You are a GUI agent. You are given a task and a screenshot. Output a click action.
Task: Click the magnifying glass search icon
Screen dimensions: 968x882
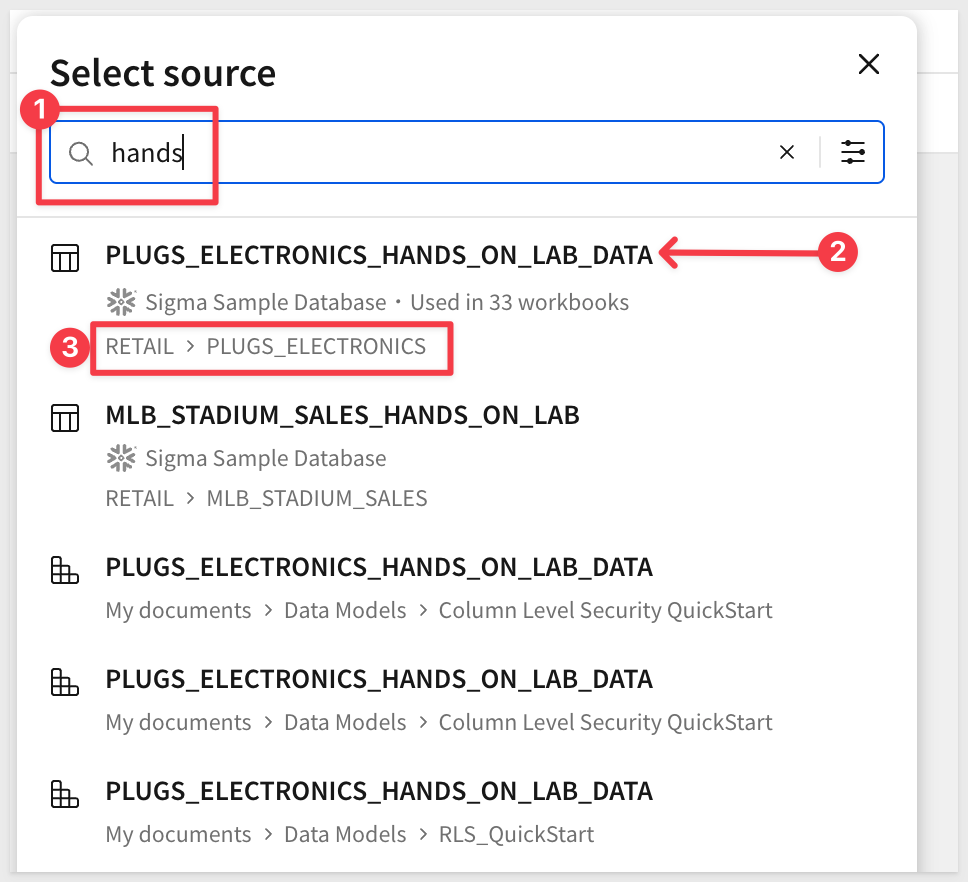[81, 153]
